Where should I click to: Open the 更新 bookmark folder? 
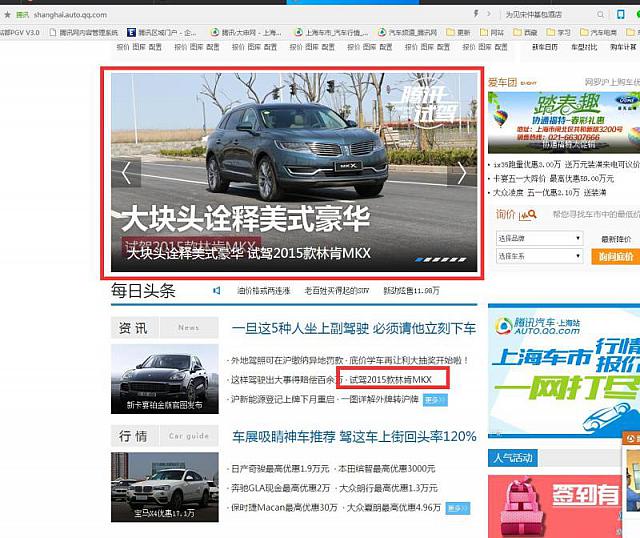(x=458, y=32)
